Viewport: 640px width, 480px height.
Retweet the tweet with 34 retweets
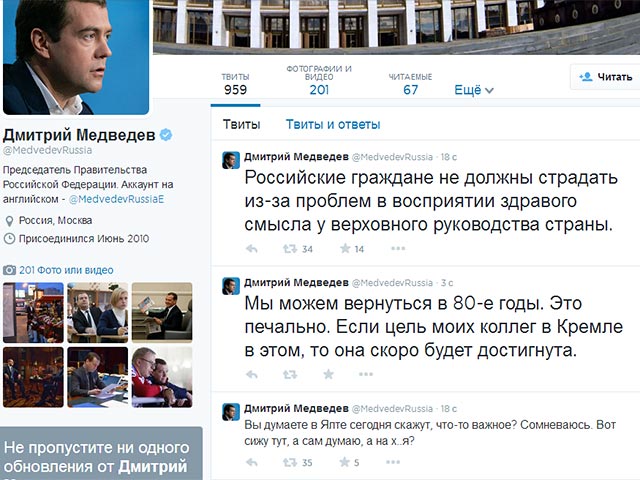[x=290, y=249]
